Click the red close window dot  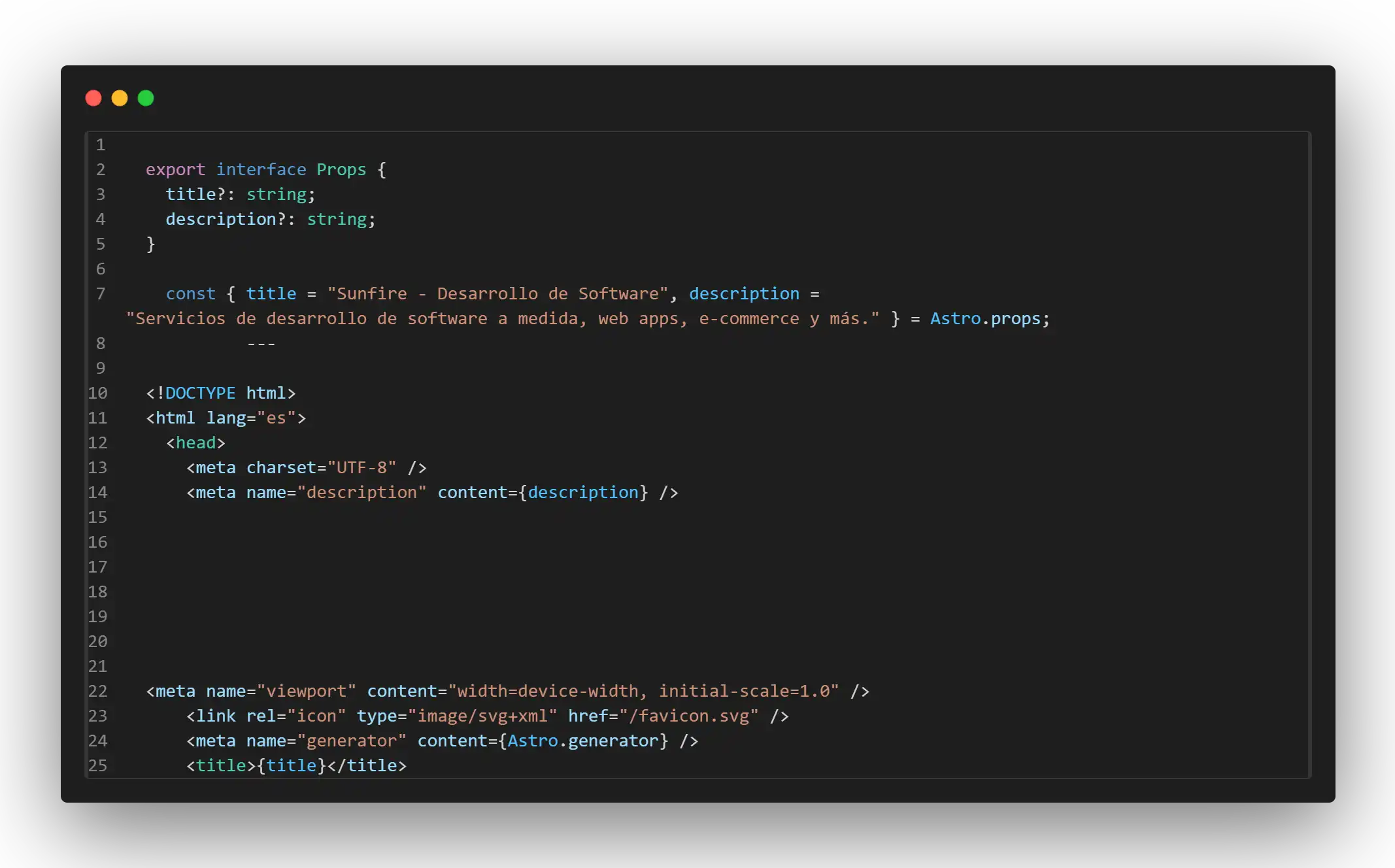point(93,98)
